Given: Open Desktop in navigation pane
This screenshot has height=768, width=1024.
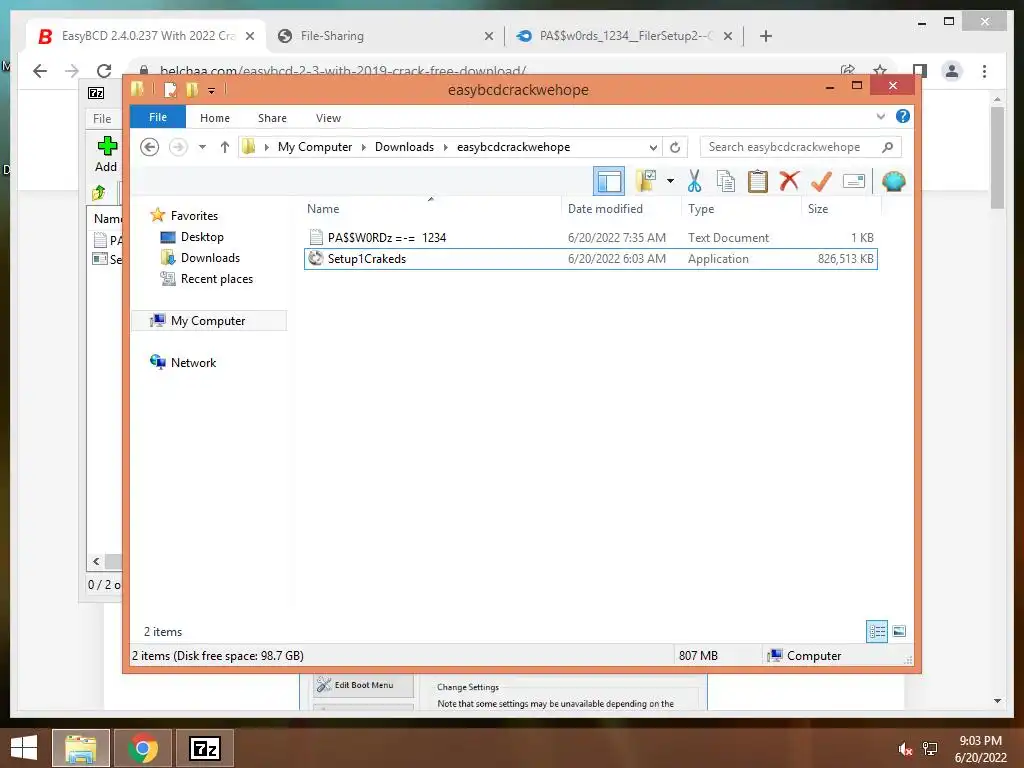Looking at the screenshot, I should [x=202, y=236].
